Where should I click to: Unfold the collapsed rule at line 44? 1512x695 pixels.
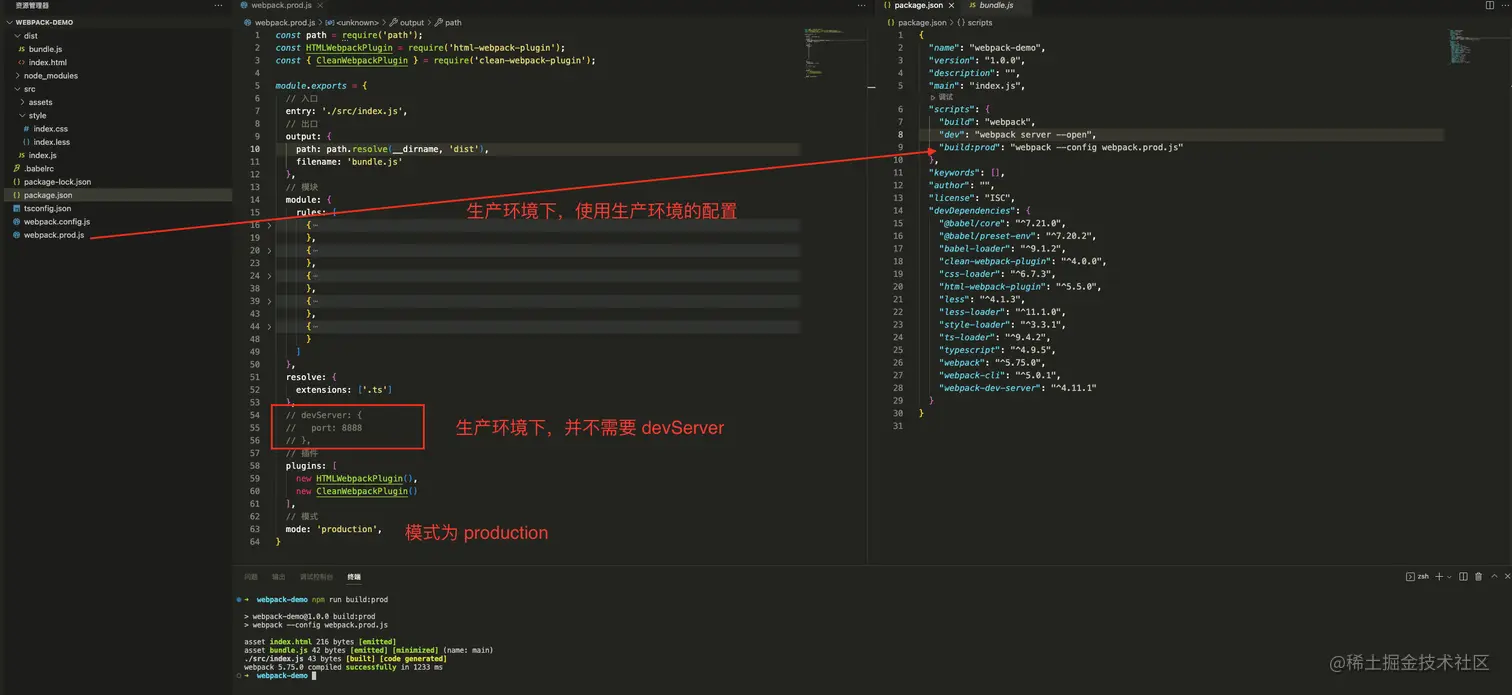269,326
